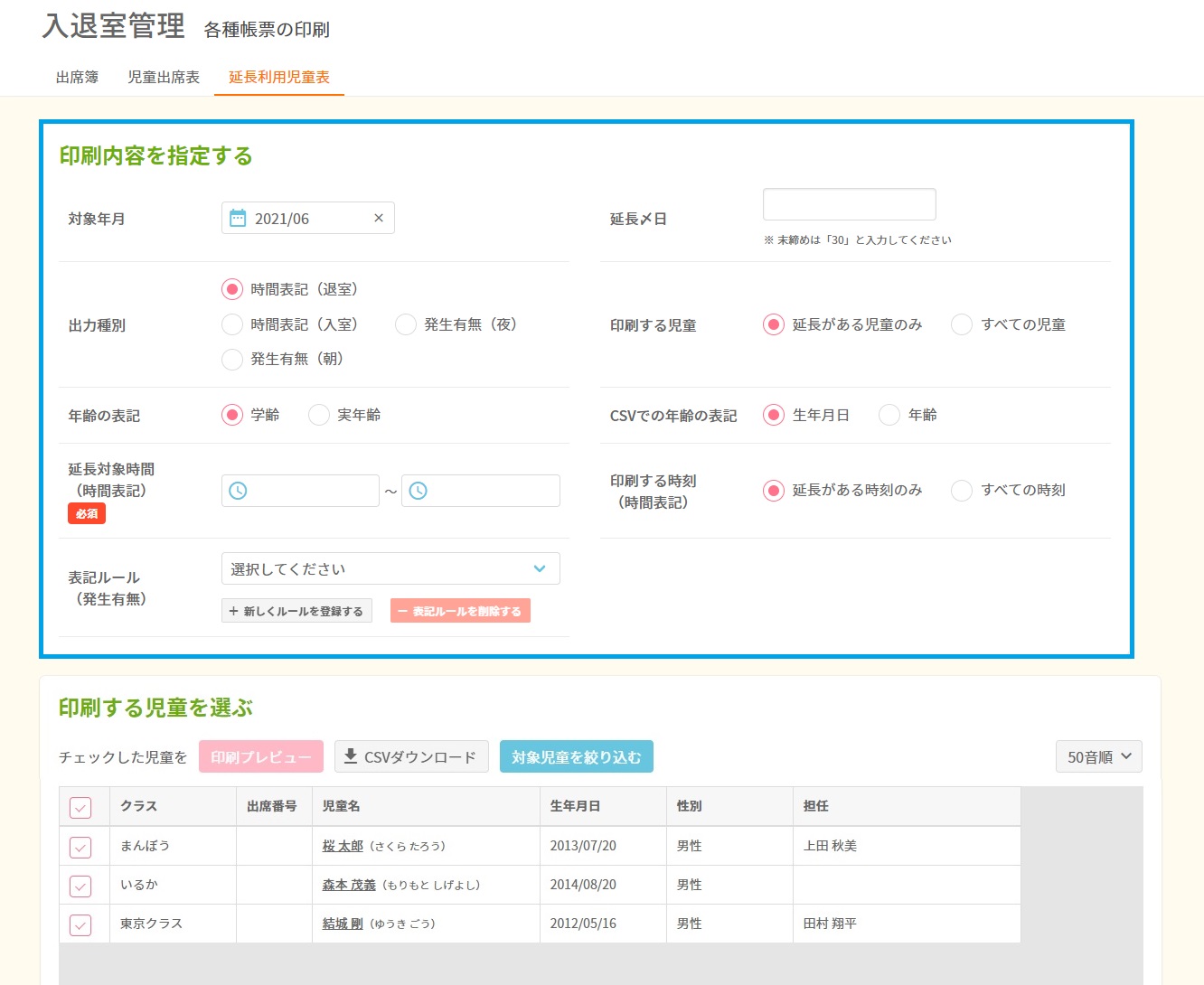Switch to the 児童出席表 tab

click(164, 77)
